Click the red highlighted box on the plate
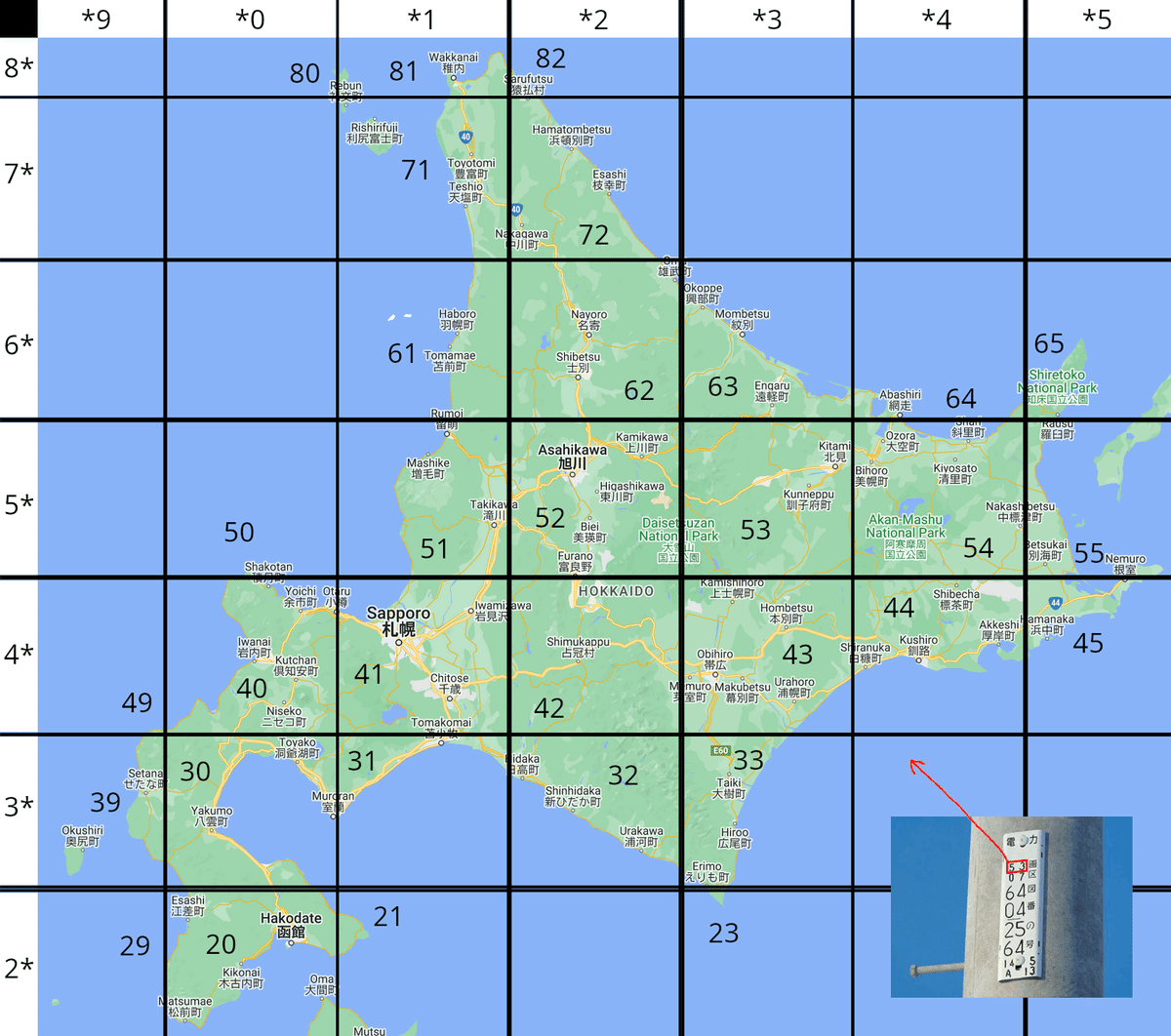Image resolution: width=1171 pixels, height=1036 pixels. (1016, 865)
